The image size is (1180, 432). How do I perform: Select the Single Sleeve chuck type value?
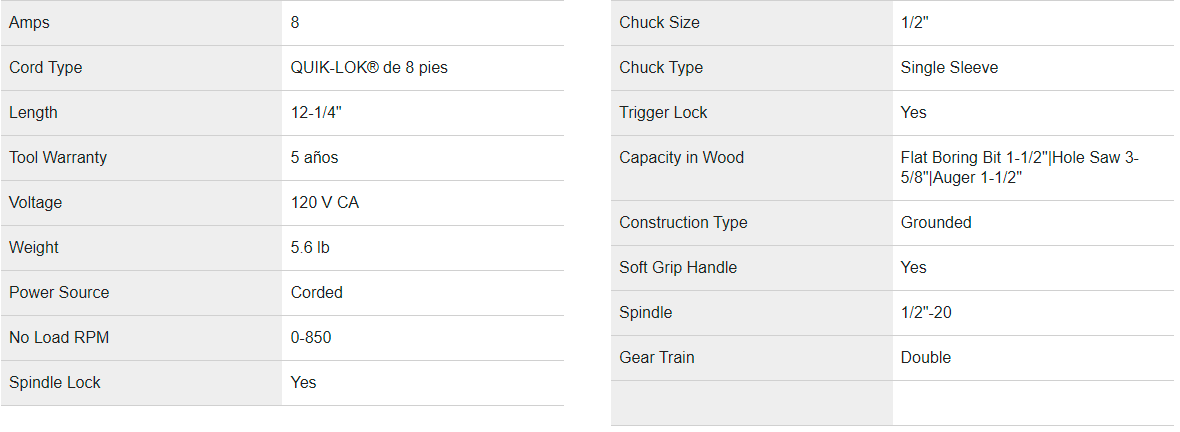tap(949, 67)
